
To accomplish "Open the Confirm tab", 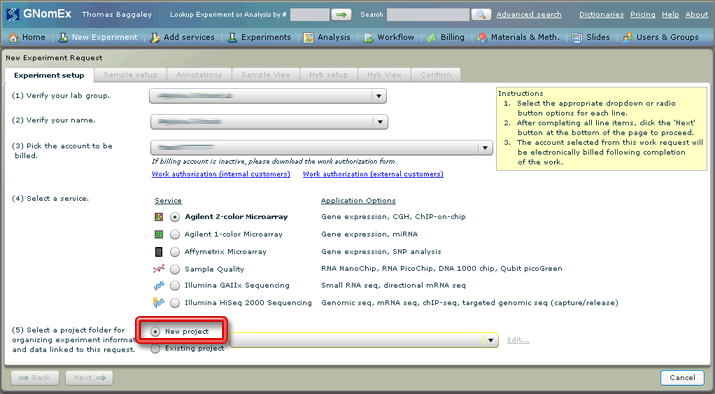I will point(436,75).
